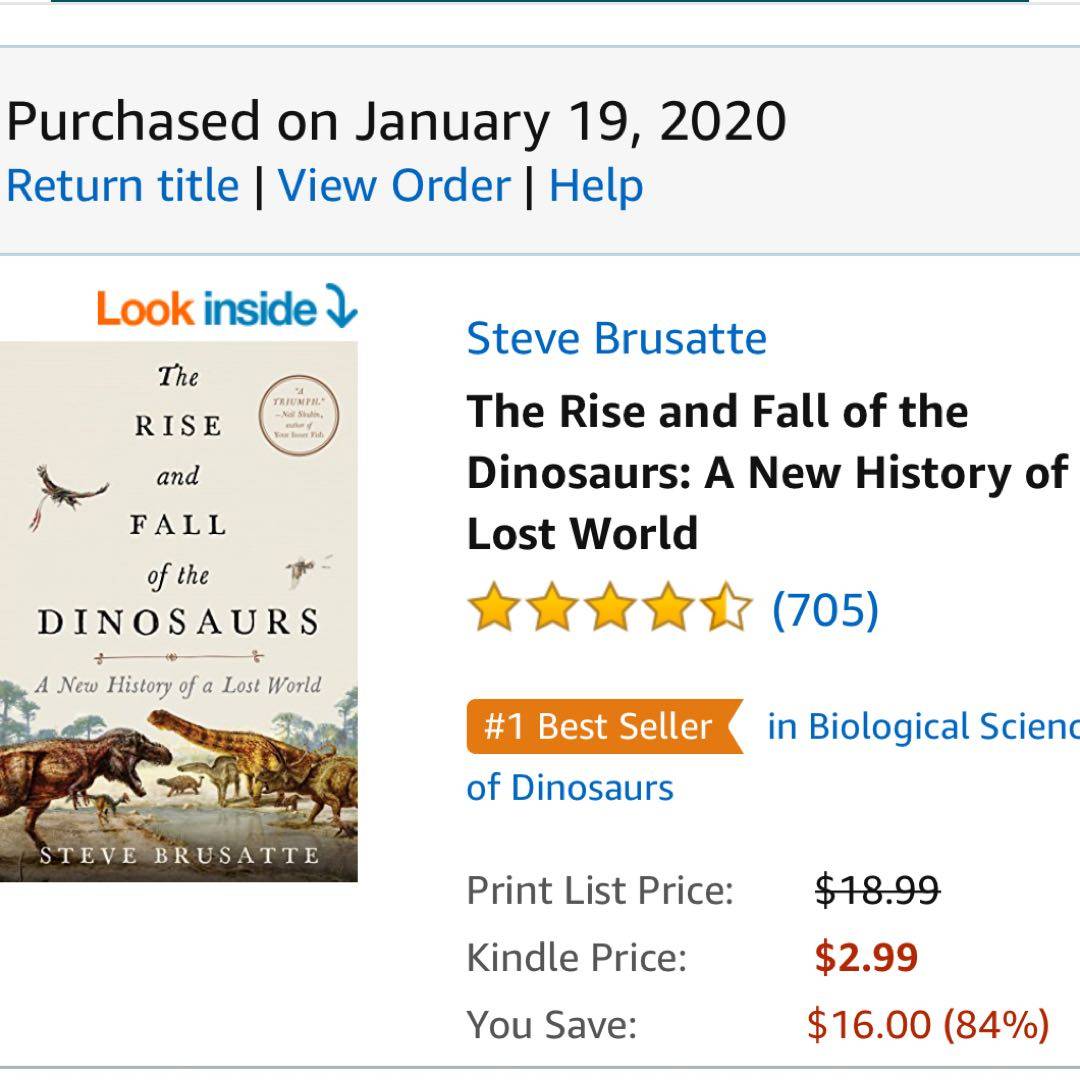Click the "Purchased on January 19, 2020" text
The width and height of the screenshot is (1080, 1080).
(396, 122)
